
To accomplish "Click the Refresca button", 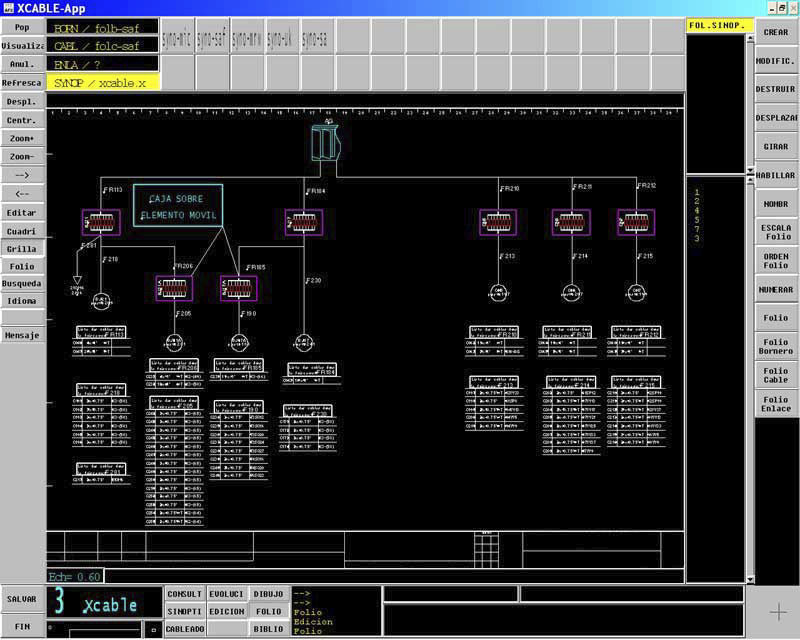I will pyautogui.click(x=22, y=83).
